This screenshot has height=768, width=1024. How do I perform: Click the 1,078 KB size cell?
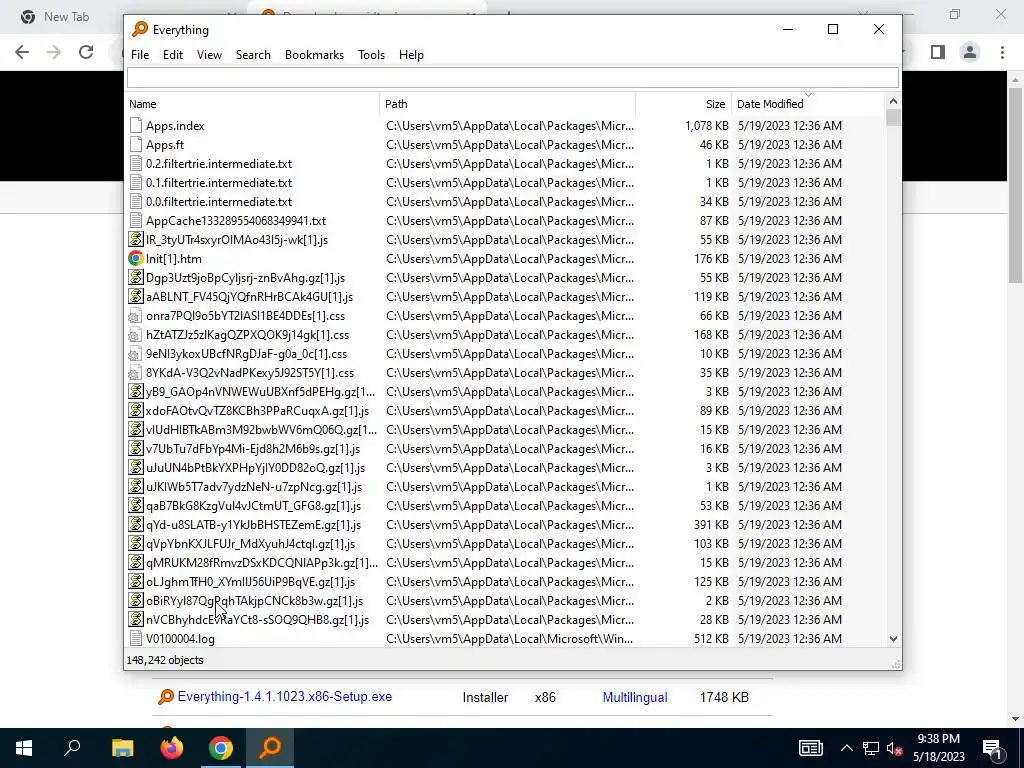coord(707,125)
